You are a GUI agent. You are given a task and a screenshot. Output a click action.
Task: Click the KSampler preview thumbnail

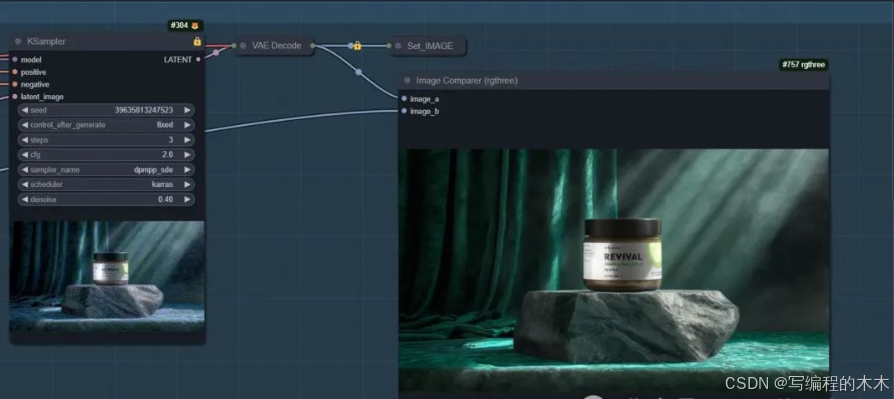click(x=107, y=276)
